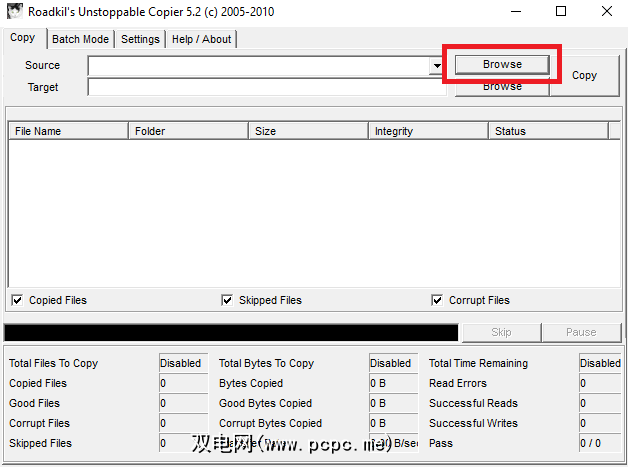Click inside the Source path field

pyautogui.click(x=259, y=66)
